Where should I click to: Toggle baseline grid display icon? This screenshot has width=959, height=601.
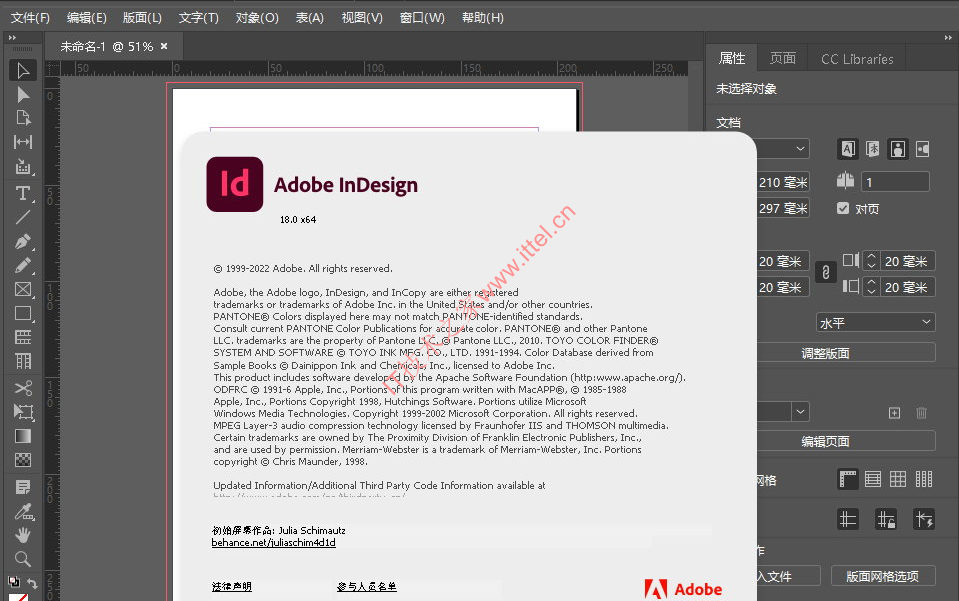tap(873, 479)
